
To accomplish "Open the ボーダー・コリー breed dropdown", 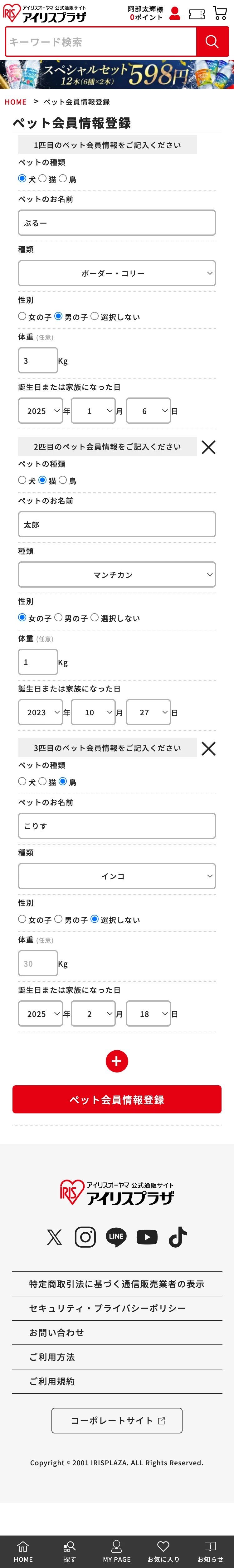I will (117, 273).
